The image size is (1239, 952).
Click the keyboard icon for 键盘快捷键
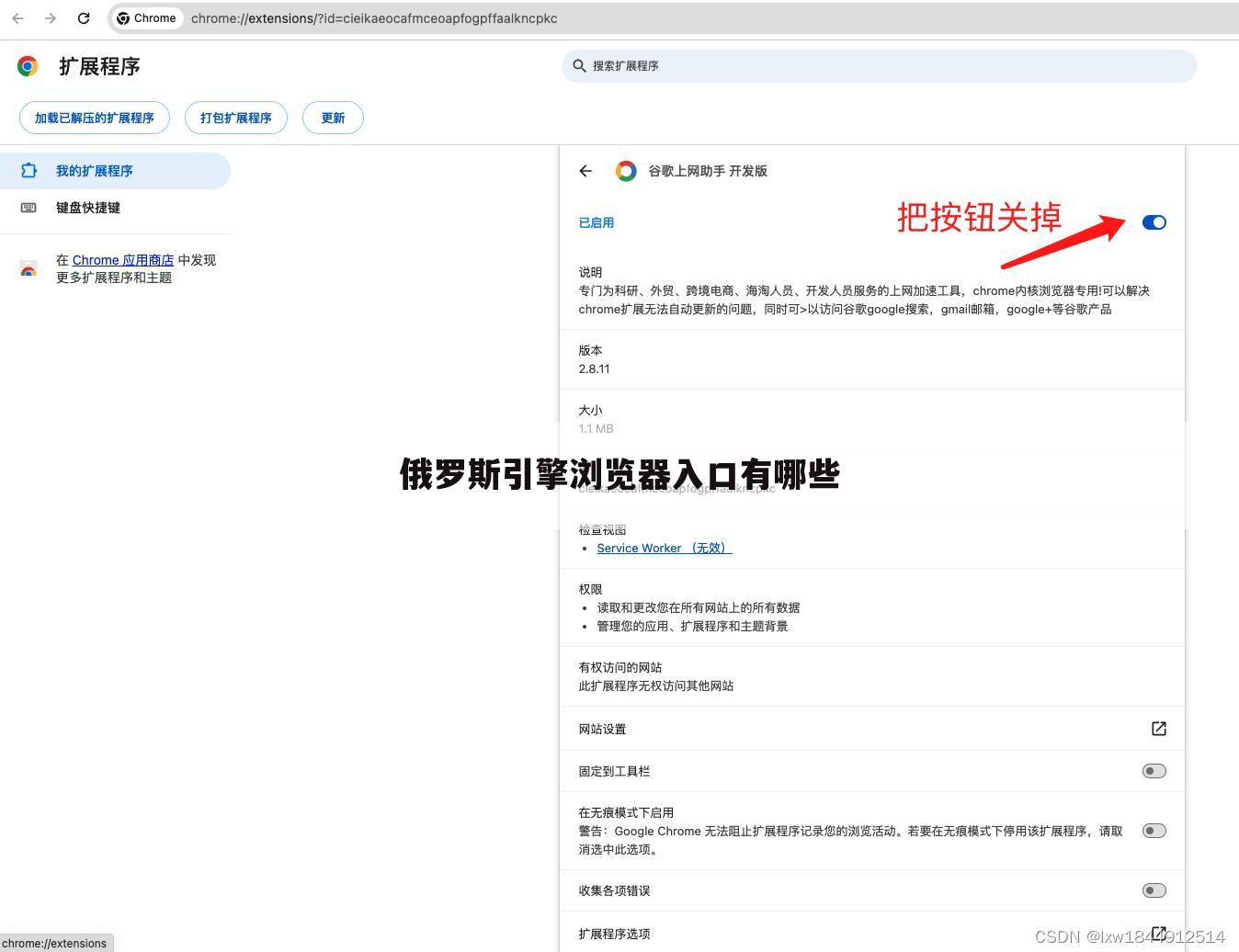click(28, 208)
